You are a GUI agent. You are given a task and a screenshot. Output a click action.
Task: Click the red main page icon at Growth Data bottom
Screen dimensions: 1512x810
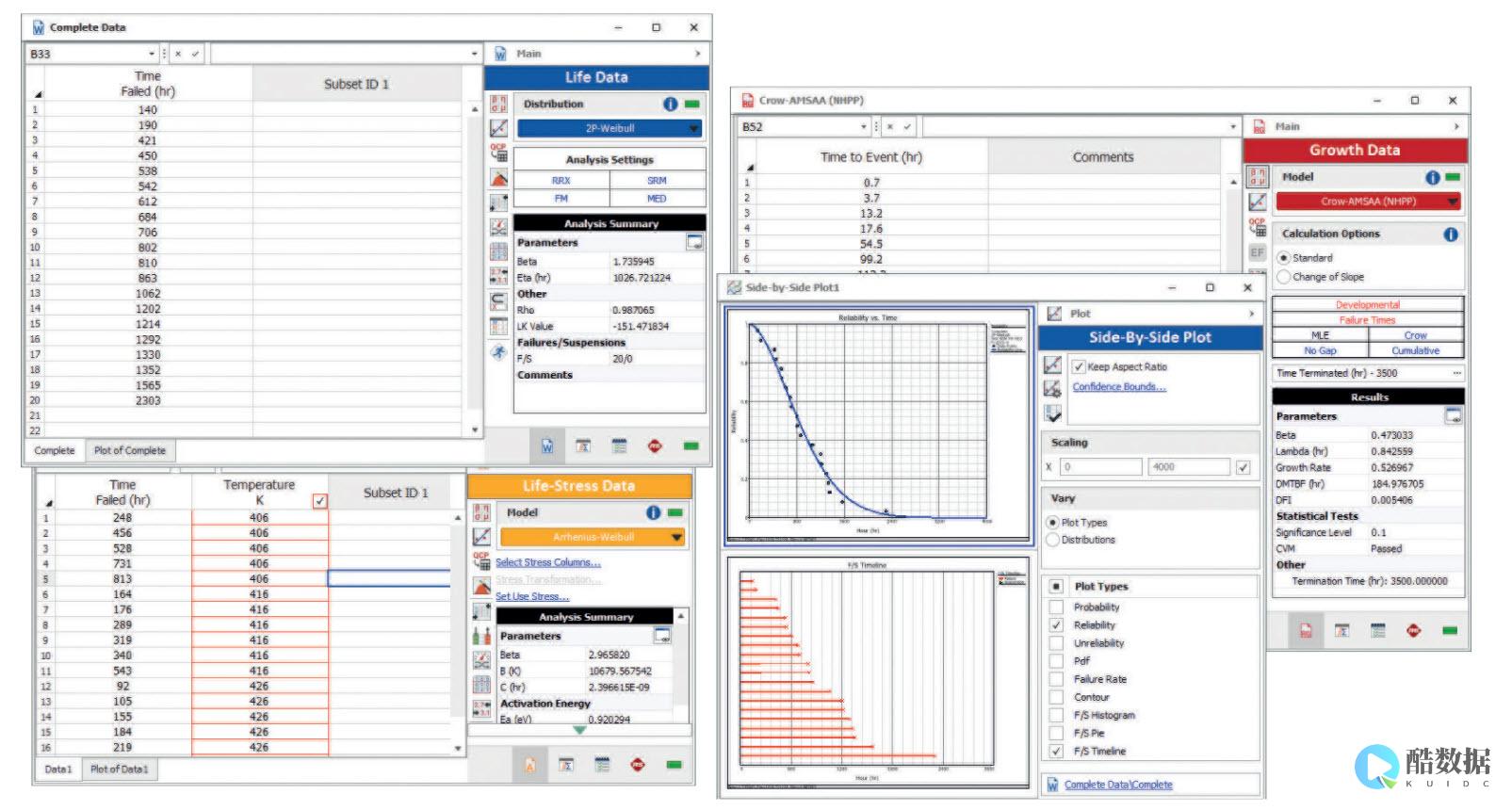click(1306, 631)
